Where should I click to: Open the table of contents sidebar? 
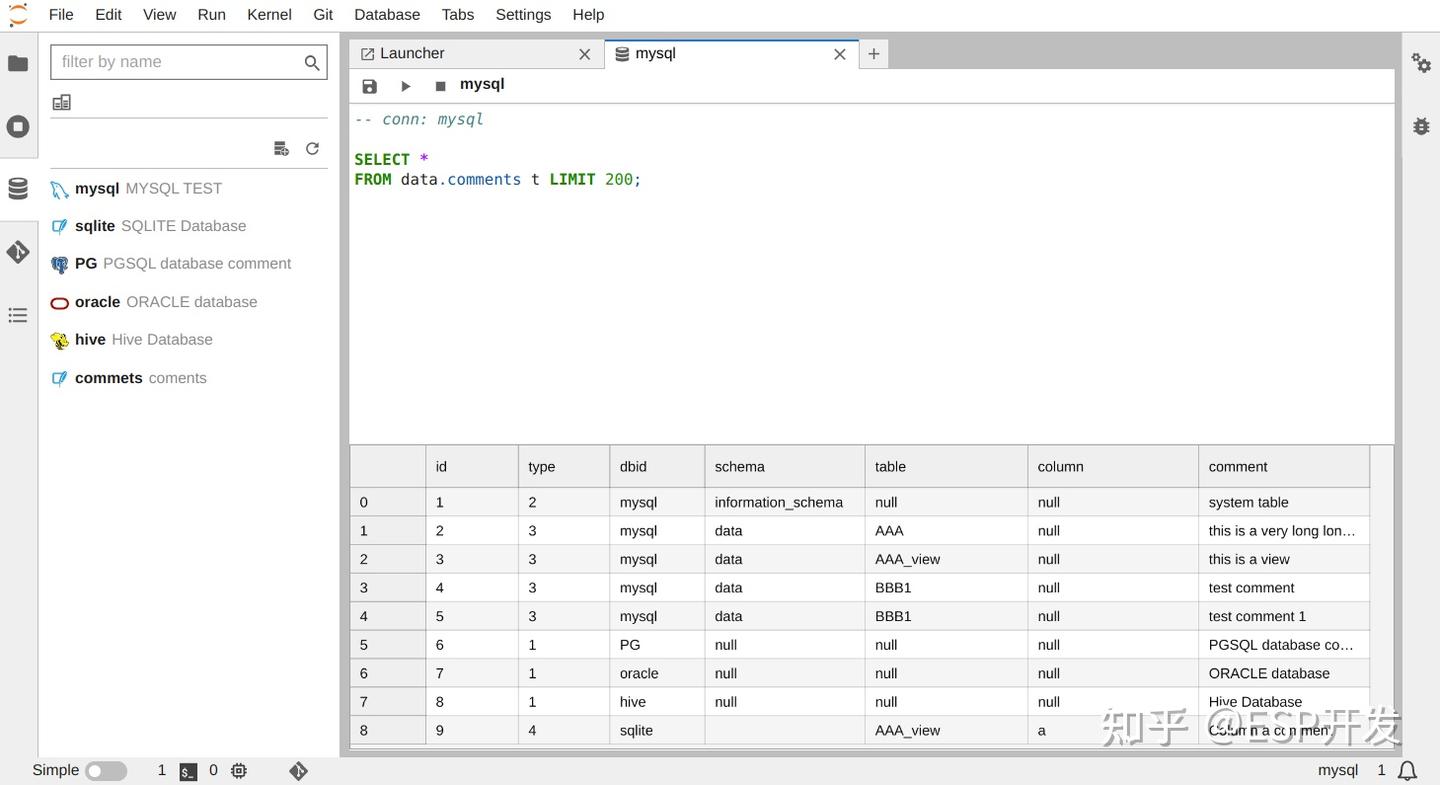[x=18, y=314]
